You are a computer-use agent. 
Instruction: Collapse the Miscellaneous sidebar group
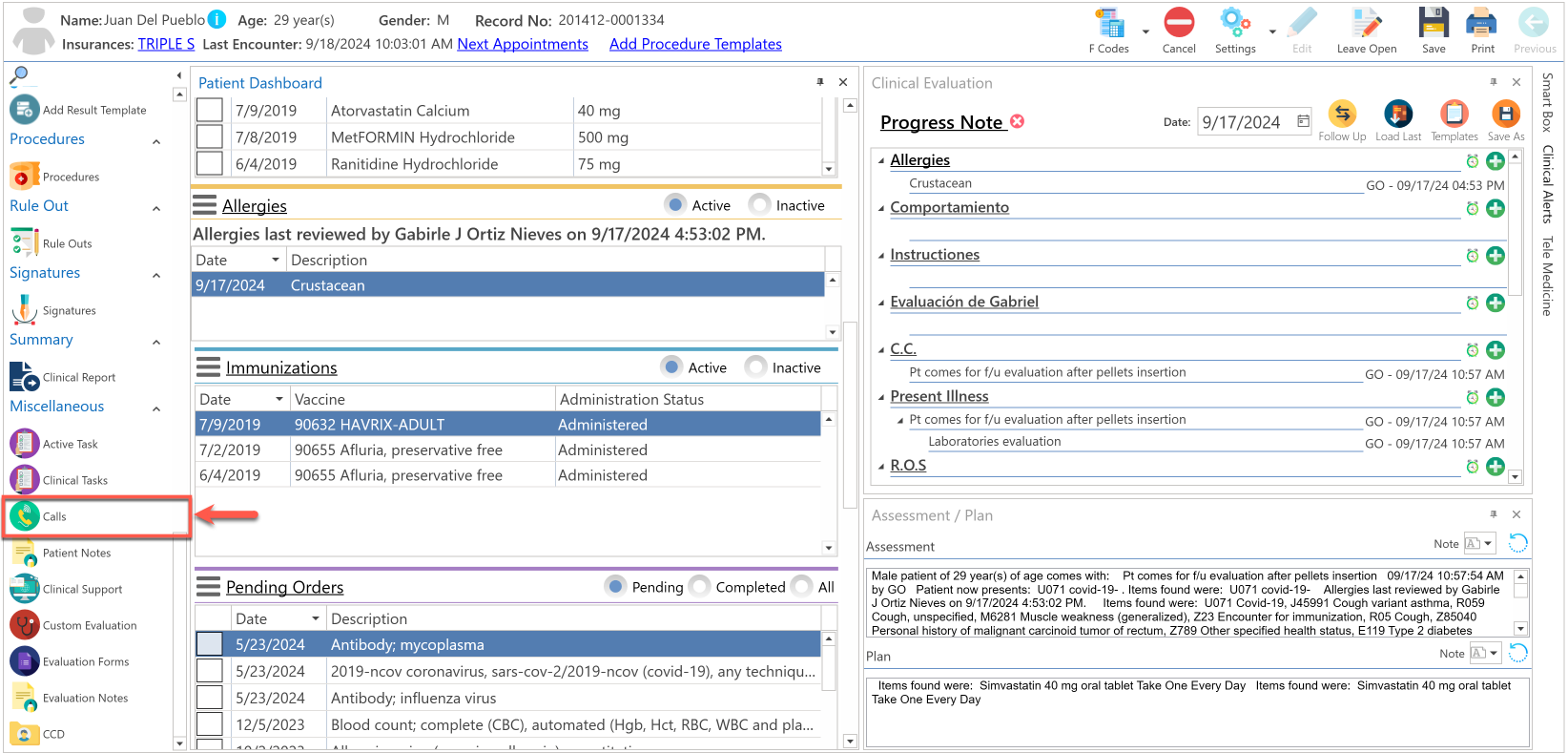click(x=156, y=408)
